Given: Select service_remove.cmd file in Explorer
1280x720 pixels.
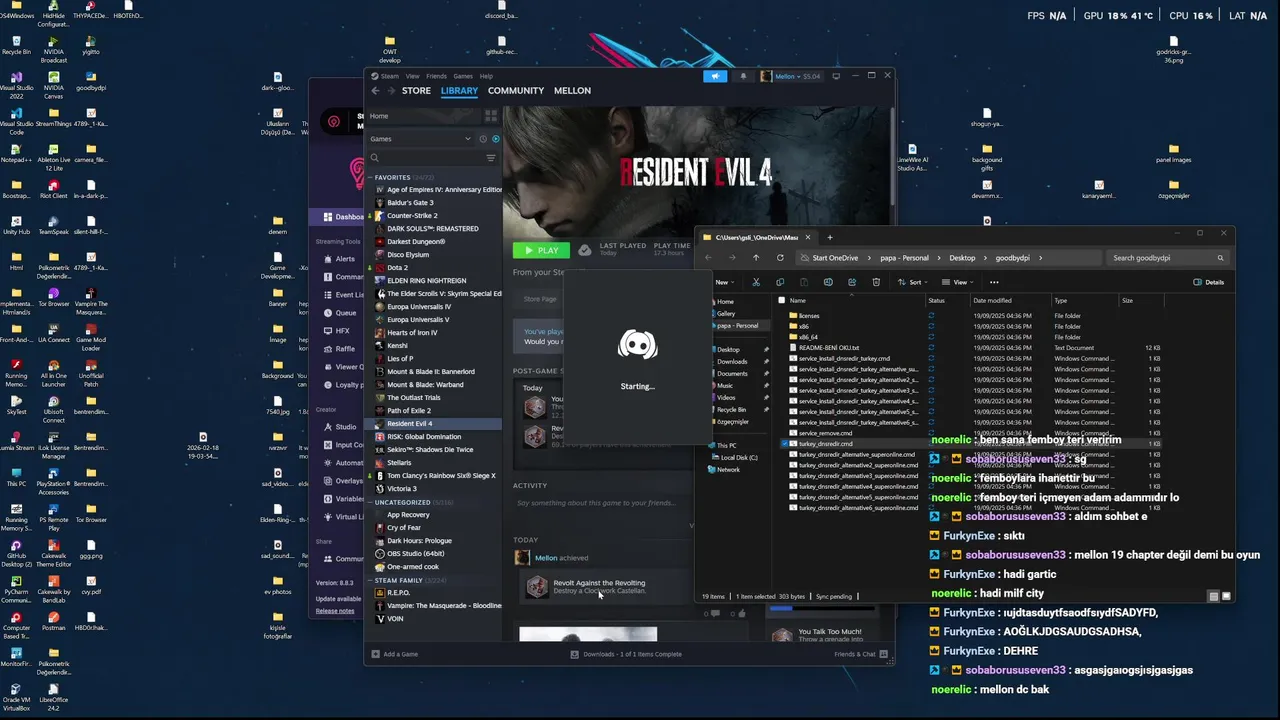Looking at the screenshot, I should (x=825, y=433).
